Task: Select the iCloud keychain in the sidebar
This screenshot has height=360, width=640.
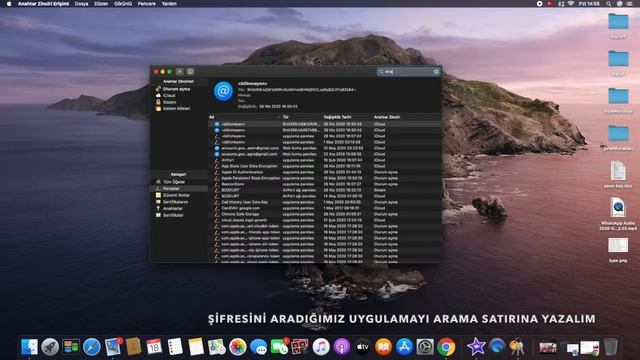Action: (169, 96)
